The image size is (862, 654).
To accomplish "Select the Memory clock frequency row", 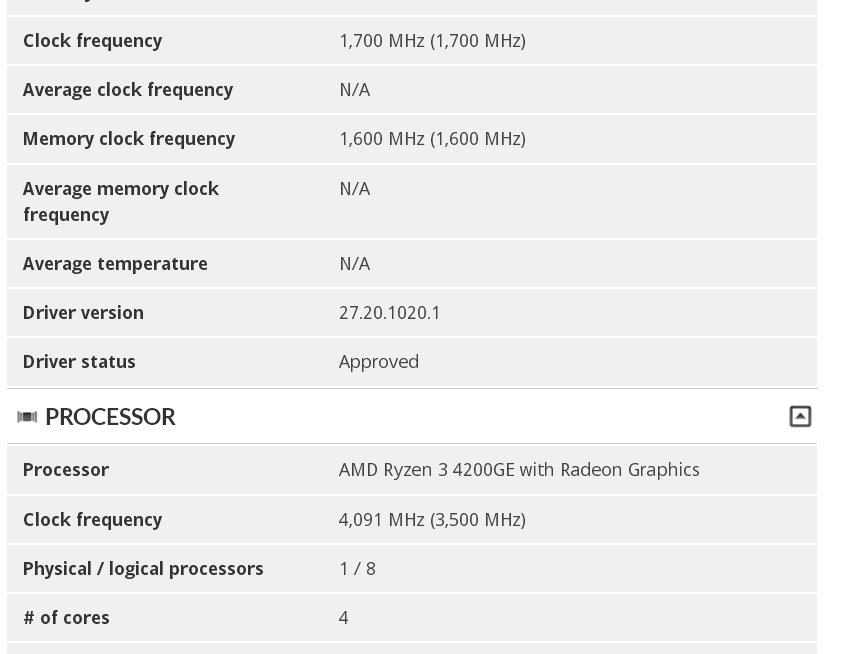I will [x=129, y=138].
